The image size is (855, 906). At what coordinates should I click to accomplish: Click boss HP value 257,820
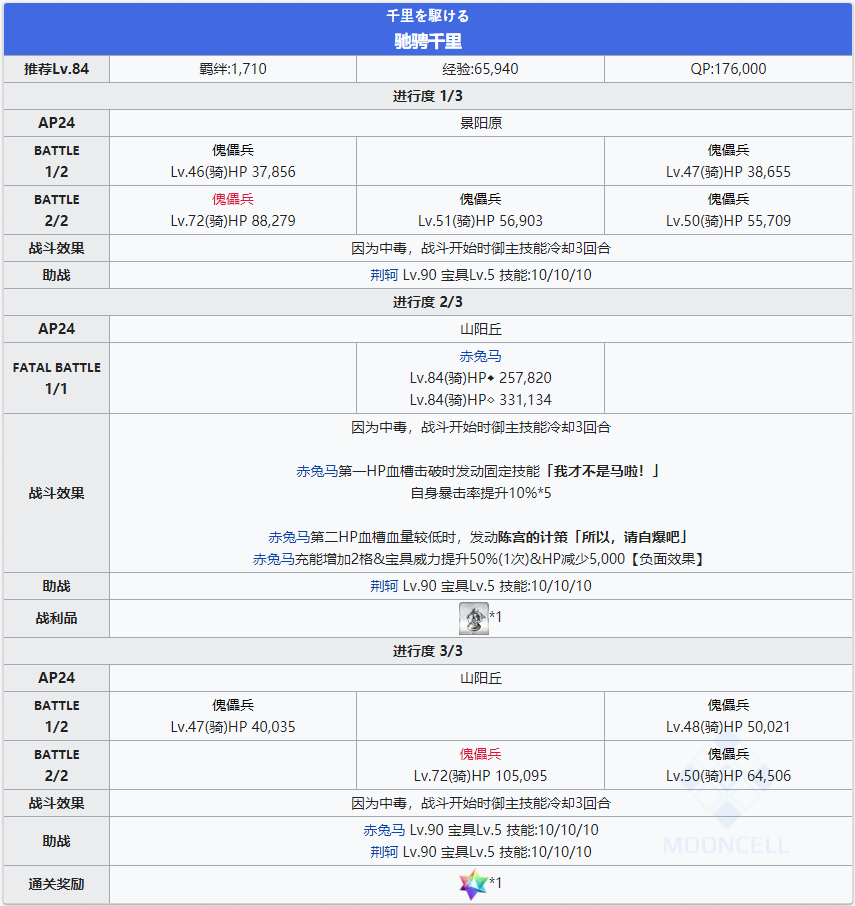point(525,378)
